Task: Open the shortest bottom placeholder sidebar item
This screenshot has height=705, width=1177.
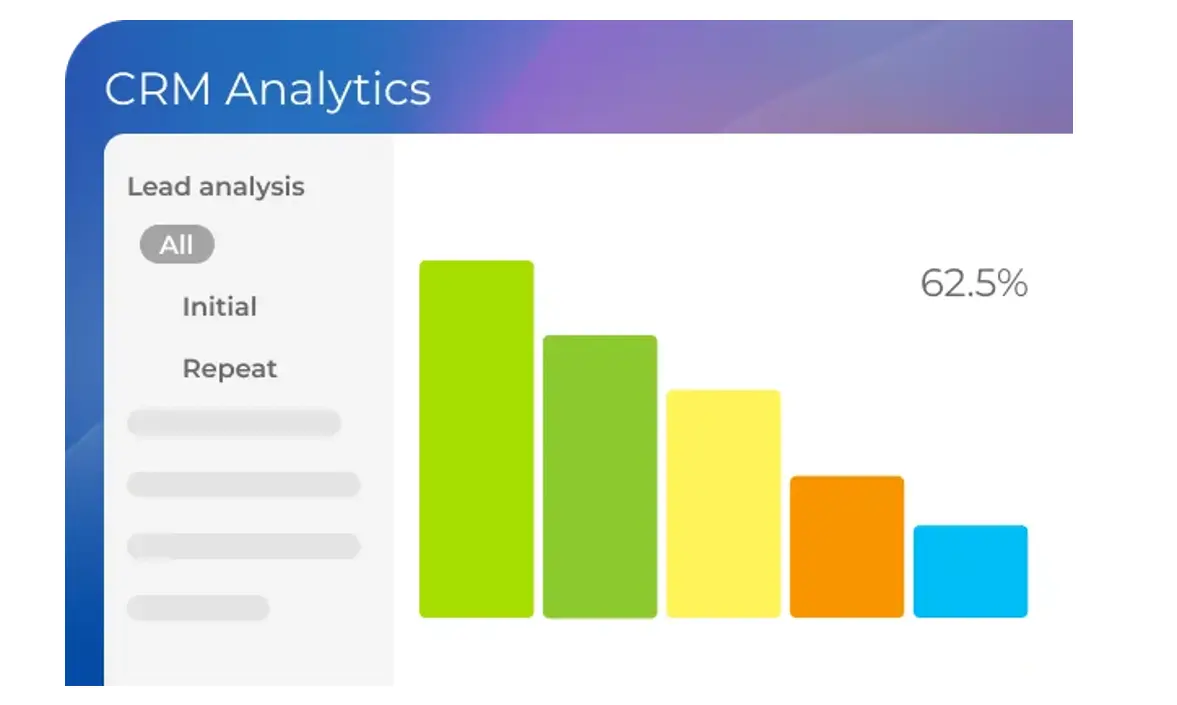Action: point(198,608)
